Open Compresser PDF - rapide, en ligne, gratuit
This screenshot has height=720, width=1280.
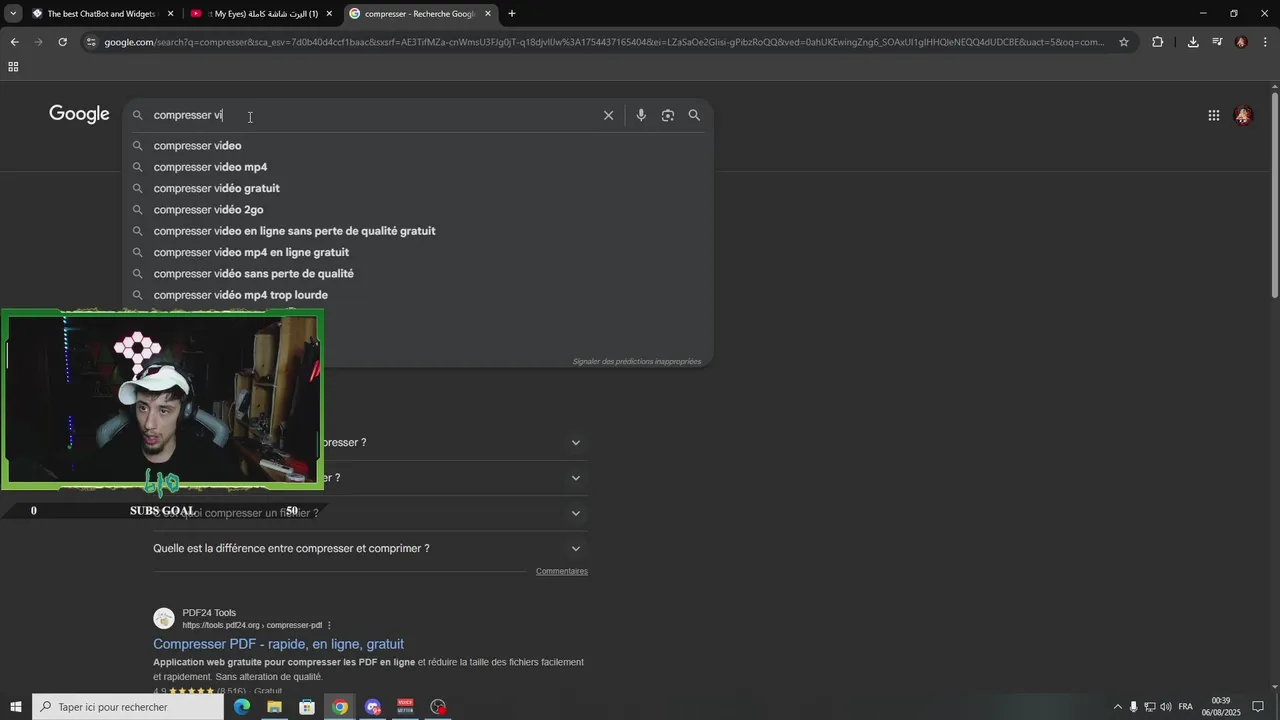[x=278, y=644]
